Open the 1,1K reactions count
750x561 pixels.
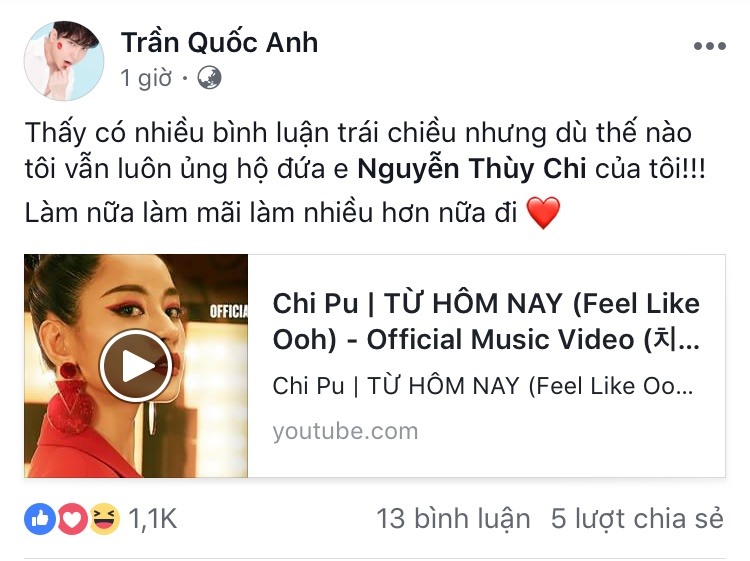coord(153,519)
